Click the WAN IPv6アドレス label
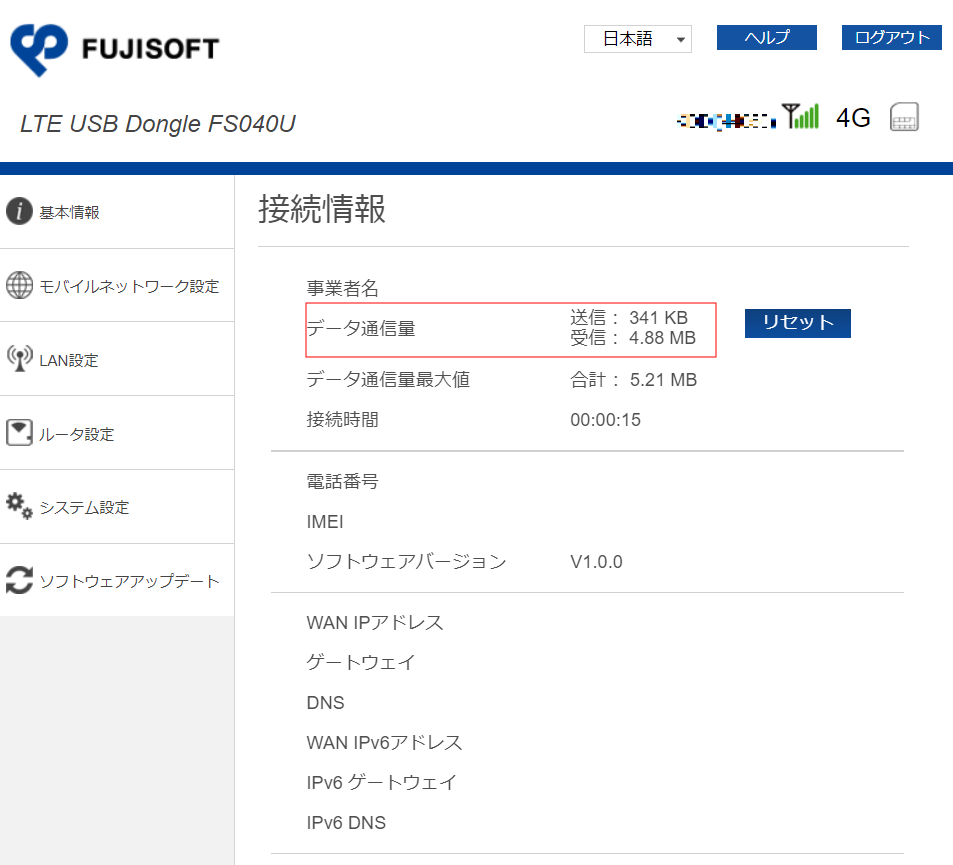The image size is (953, 865). click(384, 743)
